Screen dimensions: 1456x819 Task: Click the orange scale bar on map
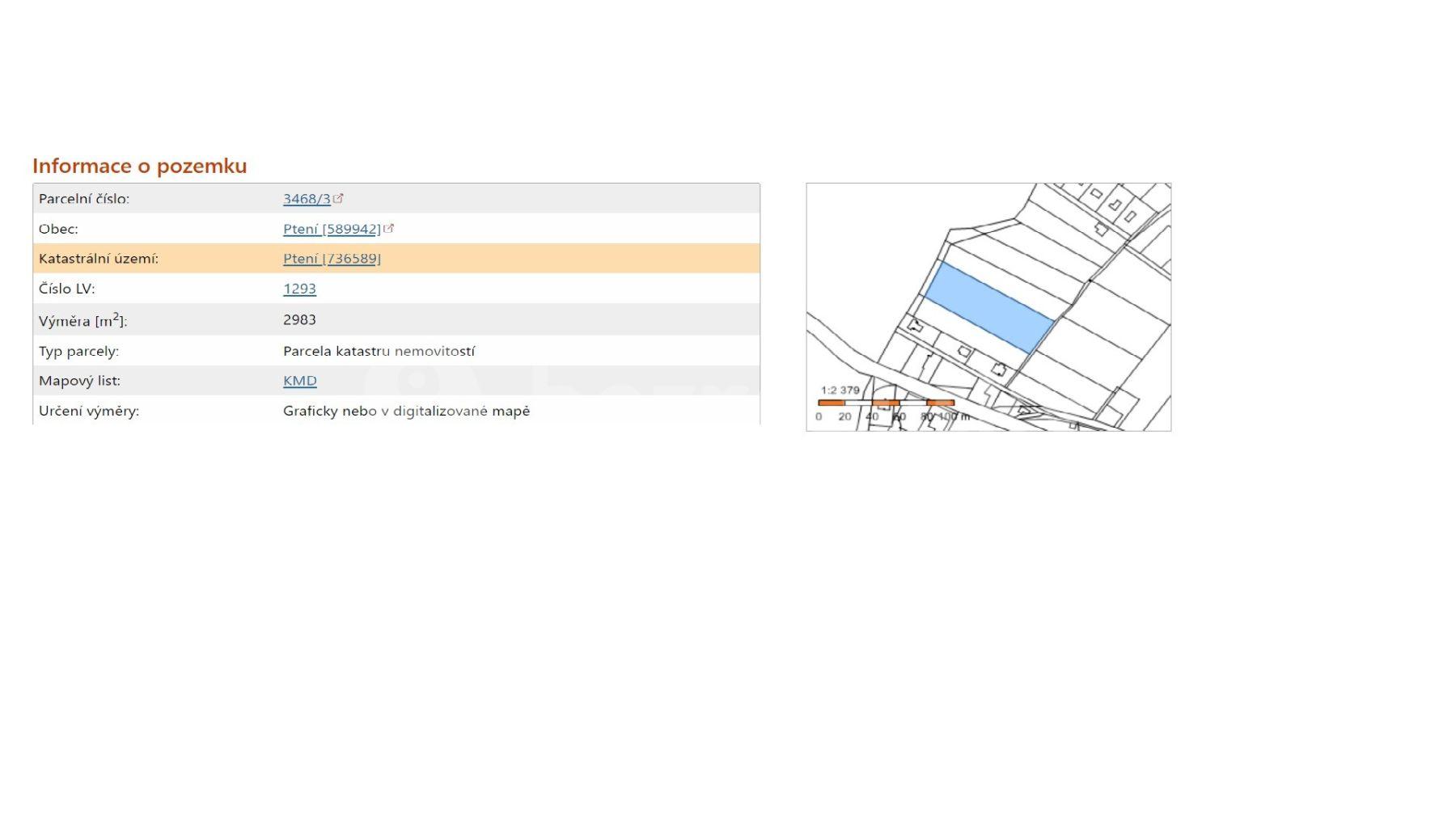[x=887, y=403]
